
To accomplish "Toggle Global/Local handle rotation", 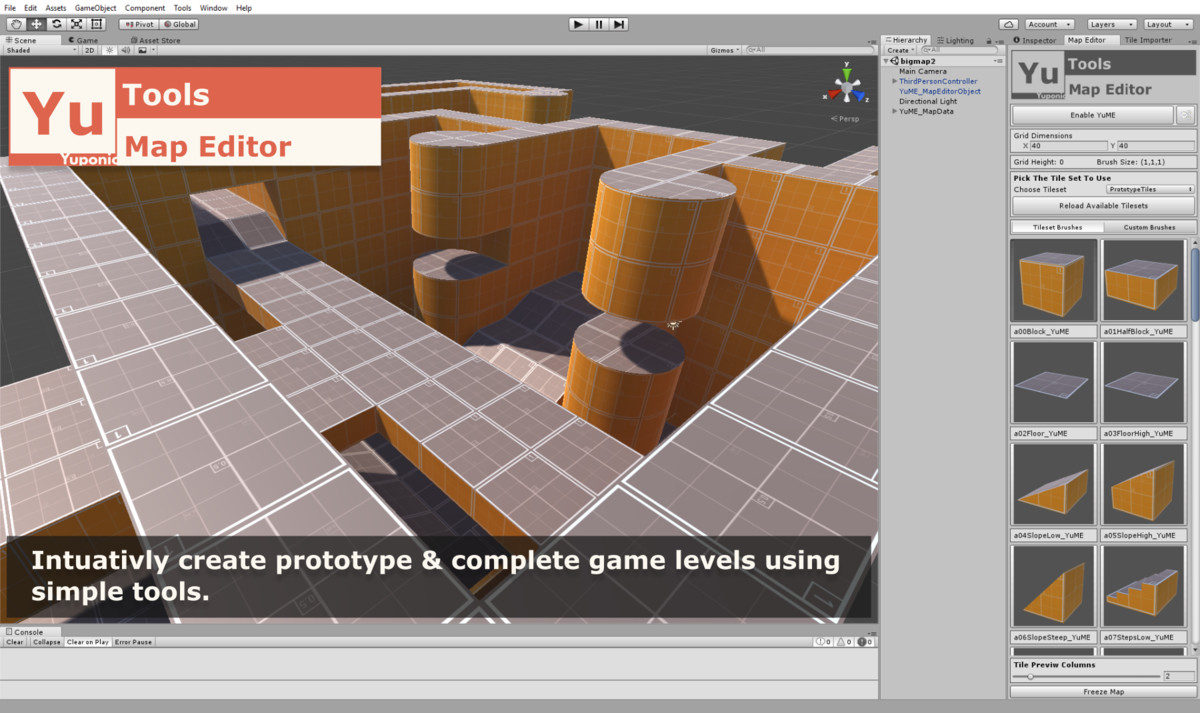I will tap(180, 24).
